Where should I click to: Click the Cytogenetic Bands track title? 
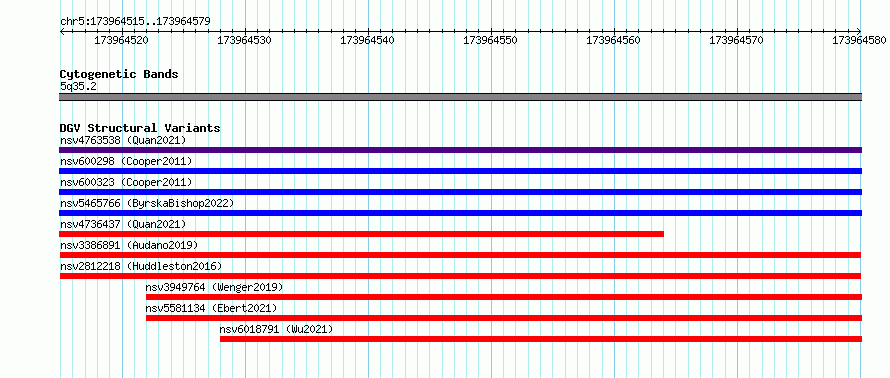[x=119, y=74]
